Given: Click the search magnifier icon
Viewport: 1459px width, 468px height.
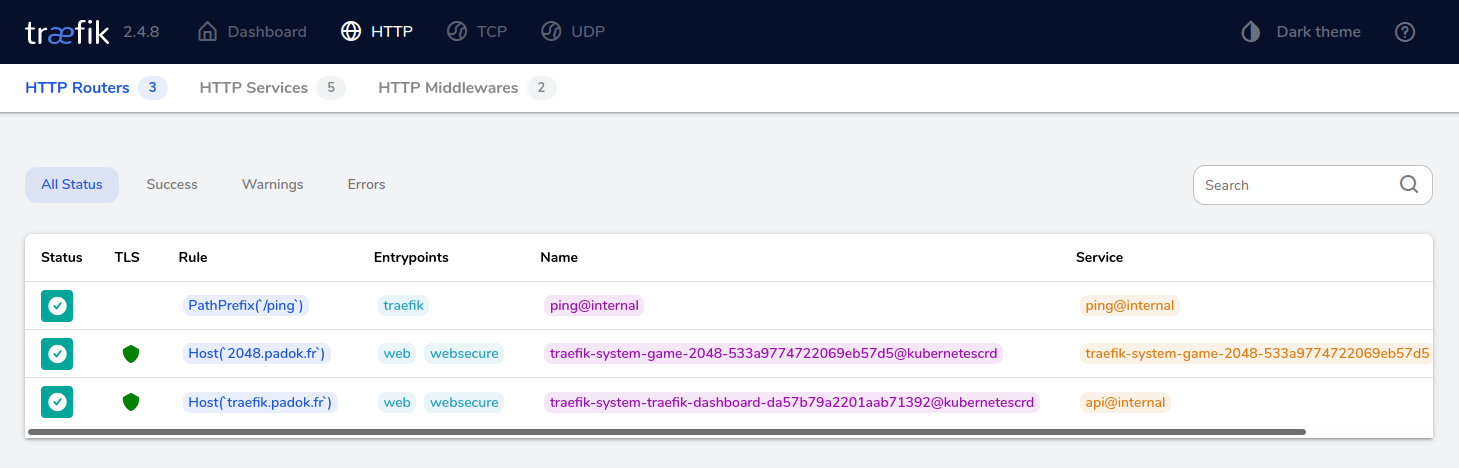Looking at the screenshot, I should tap(1409, 184).
